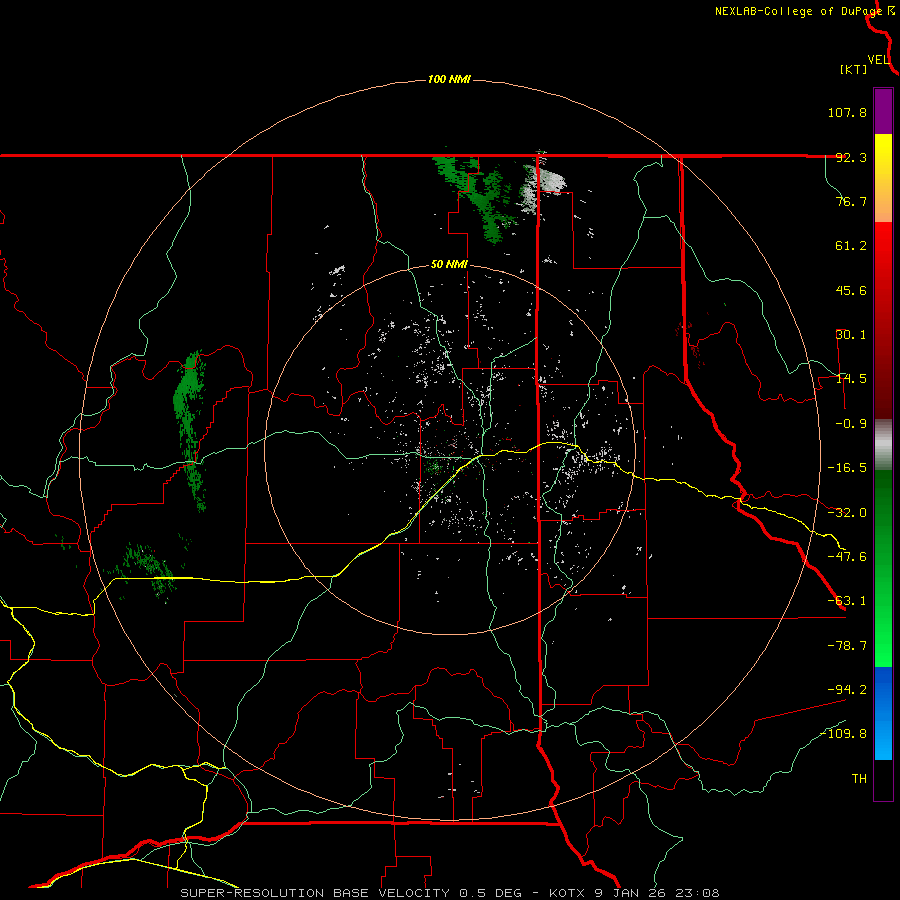Click the -47.6 velocity scale value
Viewport: 900px width, 900px height.
pyautogui.click(x=847, y=557)
